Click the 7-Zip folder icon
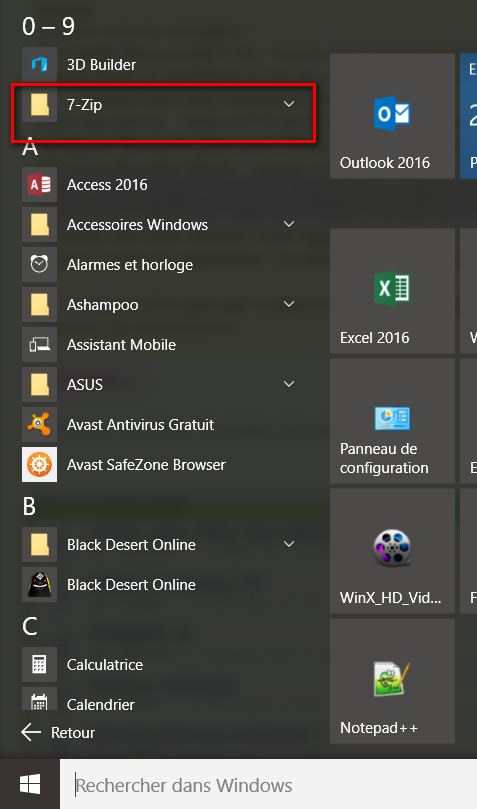The width and height of the screenshot is (477, 809). 39,105
